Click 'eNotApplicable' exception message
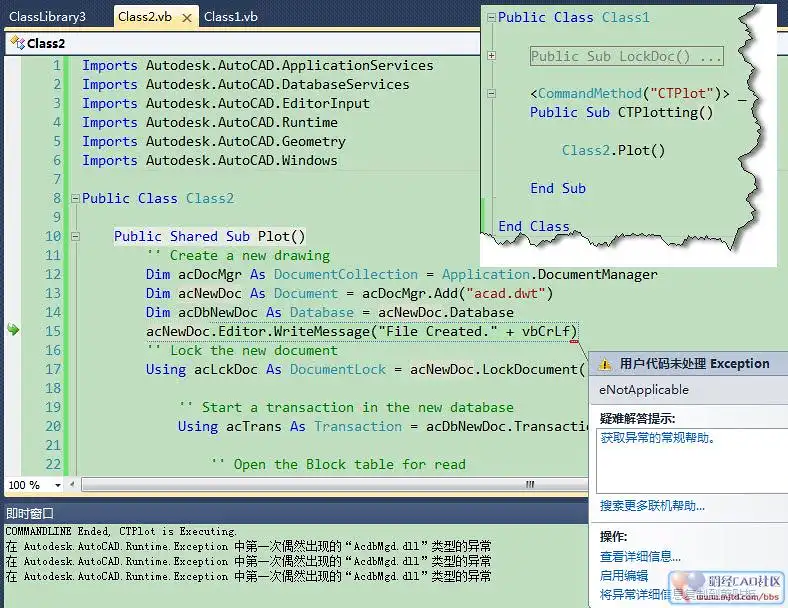Viewport: 788px width, 608px height. tap(644, 389)
